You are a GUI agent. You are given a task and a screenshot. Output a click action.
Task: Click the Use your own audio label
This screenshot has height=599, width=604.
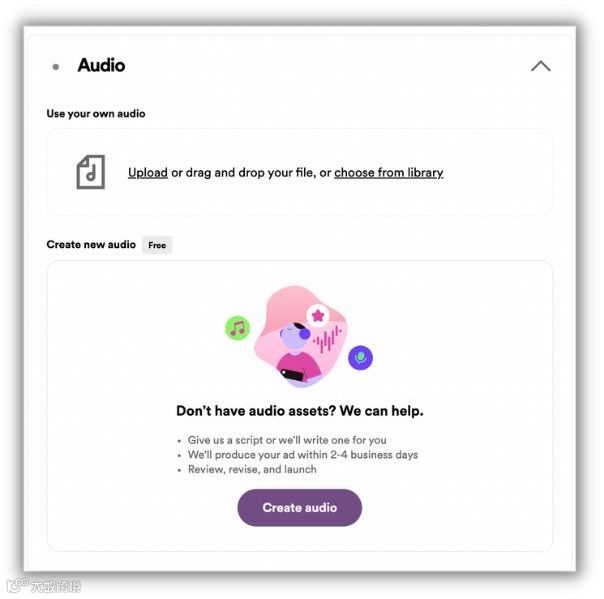tap(96, 114)
